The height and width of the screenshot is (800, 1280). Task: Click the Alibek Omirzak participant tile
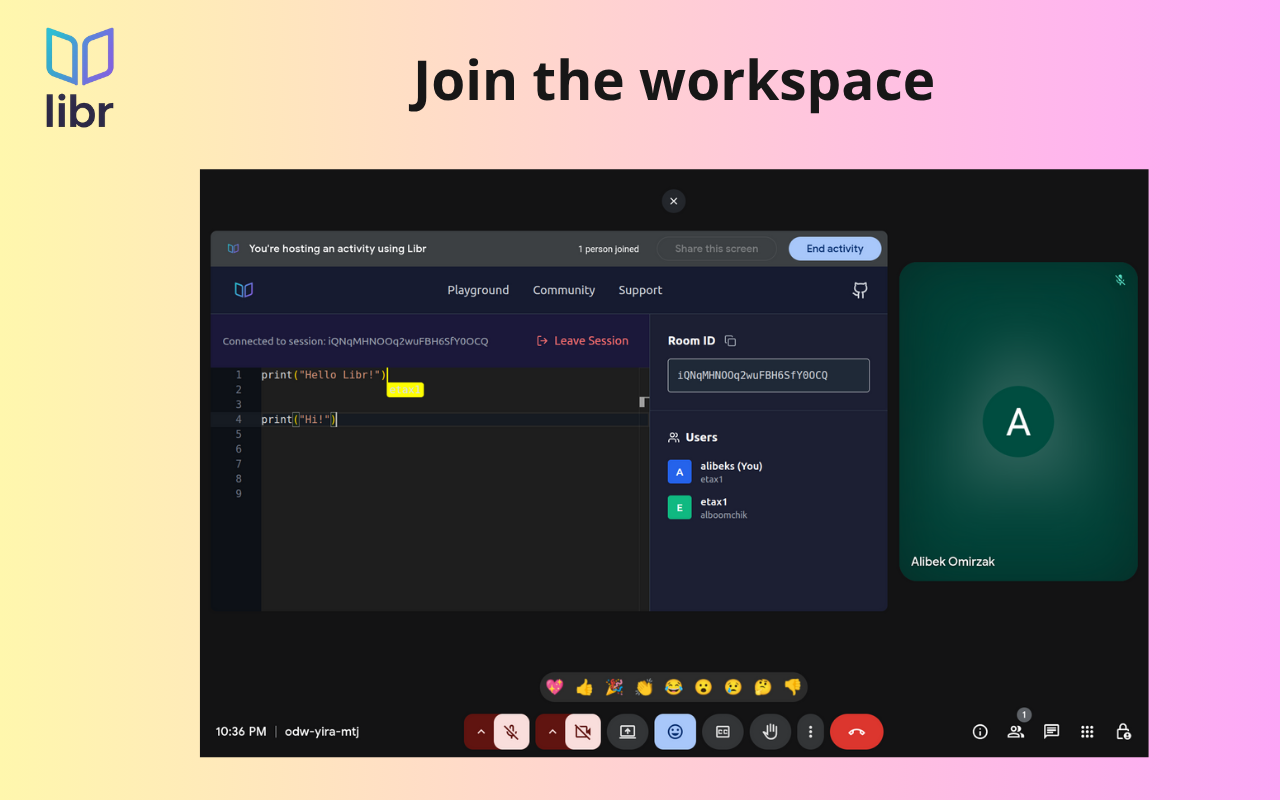(x=1018, y=421)
